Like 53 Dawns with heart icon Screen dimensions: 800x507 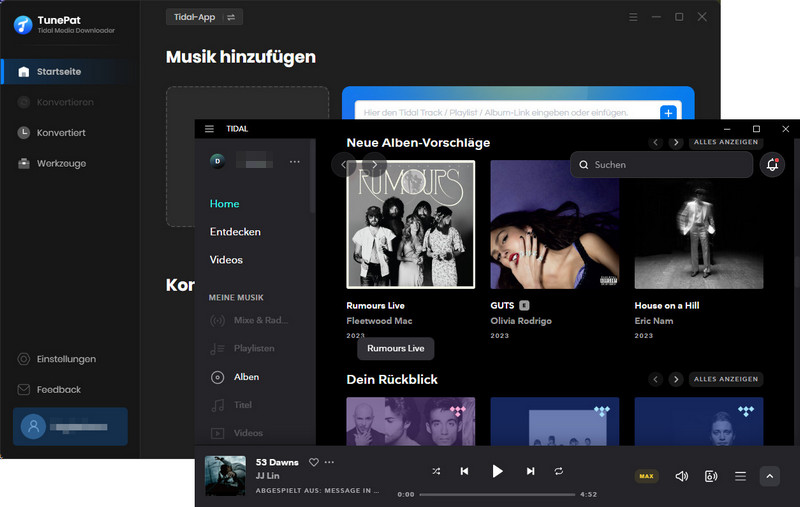click(x=314, y=462)
